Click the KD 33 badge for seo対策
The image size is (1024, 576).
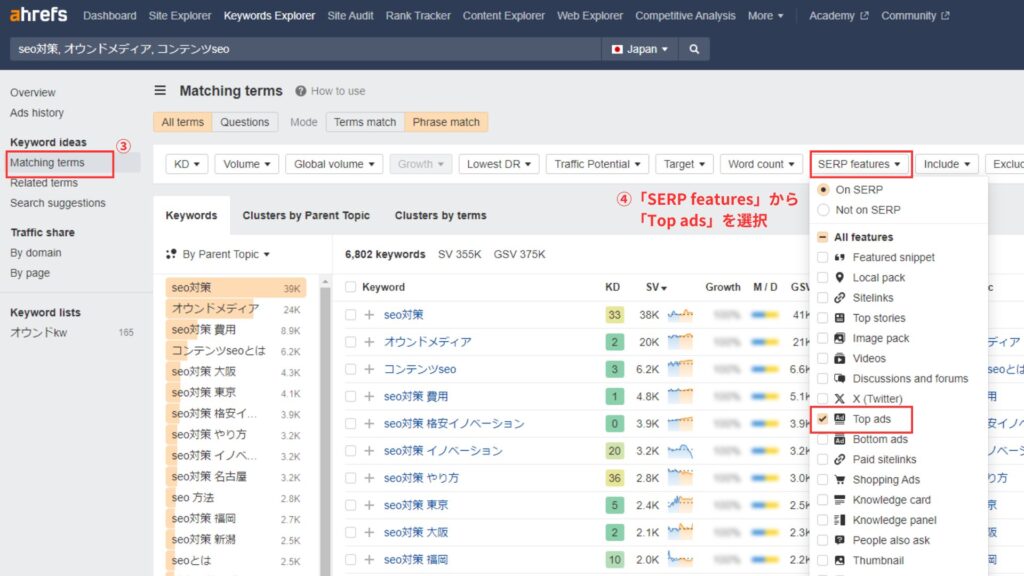(x=614, y=315)
